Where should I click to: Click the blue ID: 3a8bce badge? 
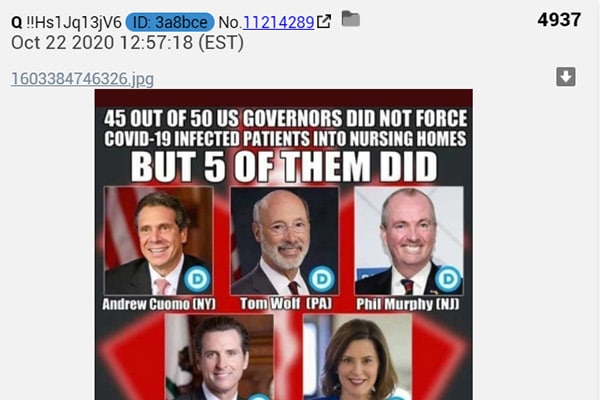[170, 22]
